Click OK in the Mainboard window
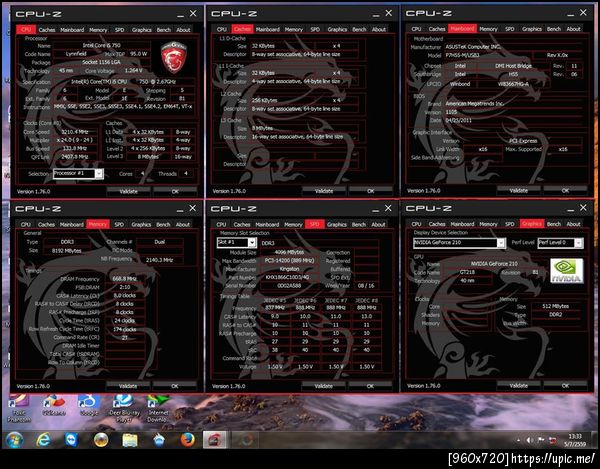The width and height of the screenshot is (600, 469). point(565,190)
